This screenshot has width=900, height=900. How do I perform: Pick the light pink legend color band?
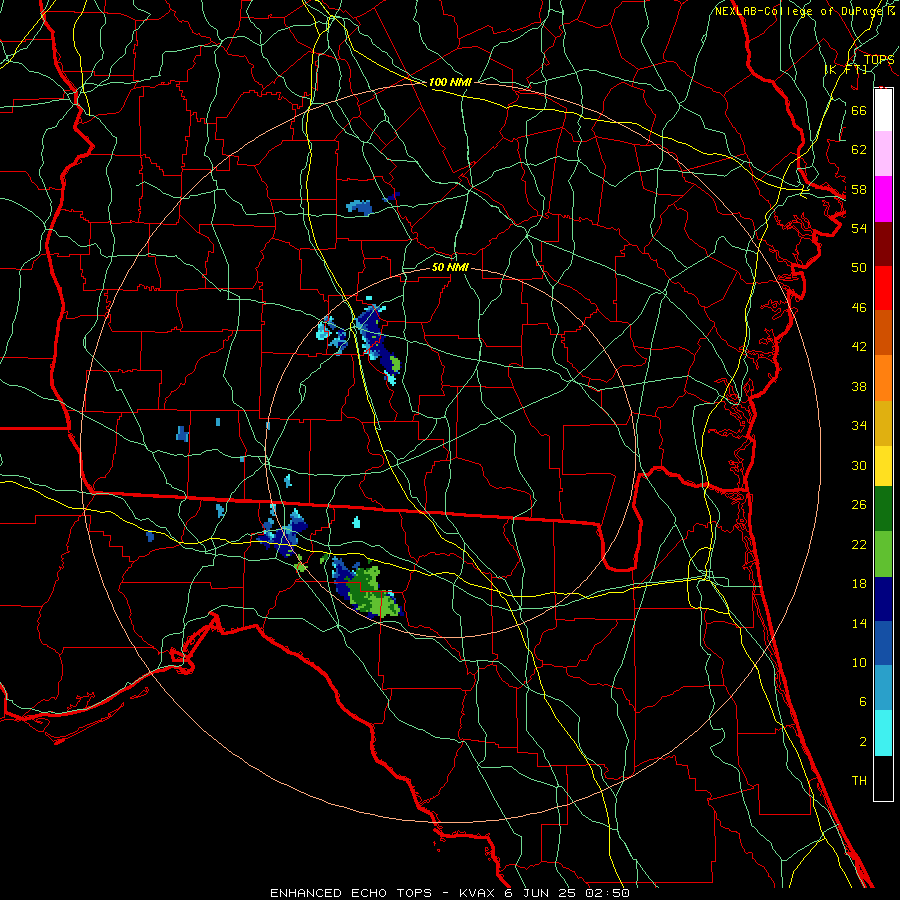[883, 153]
